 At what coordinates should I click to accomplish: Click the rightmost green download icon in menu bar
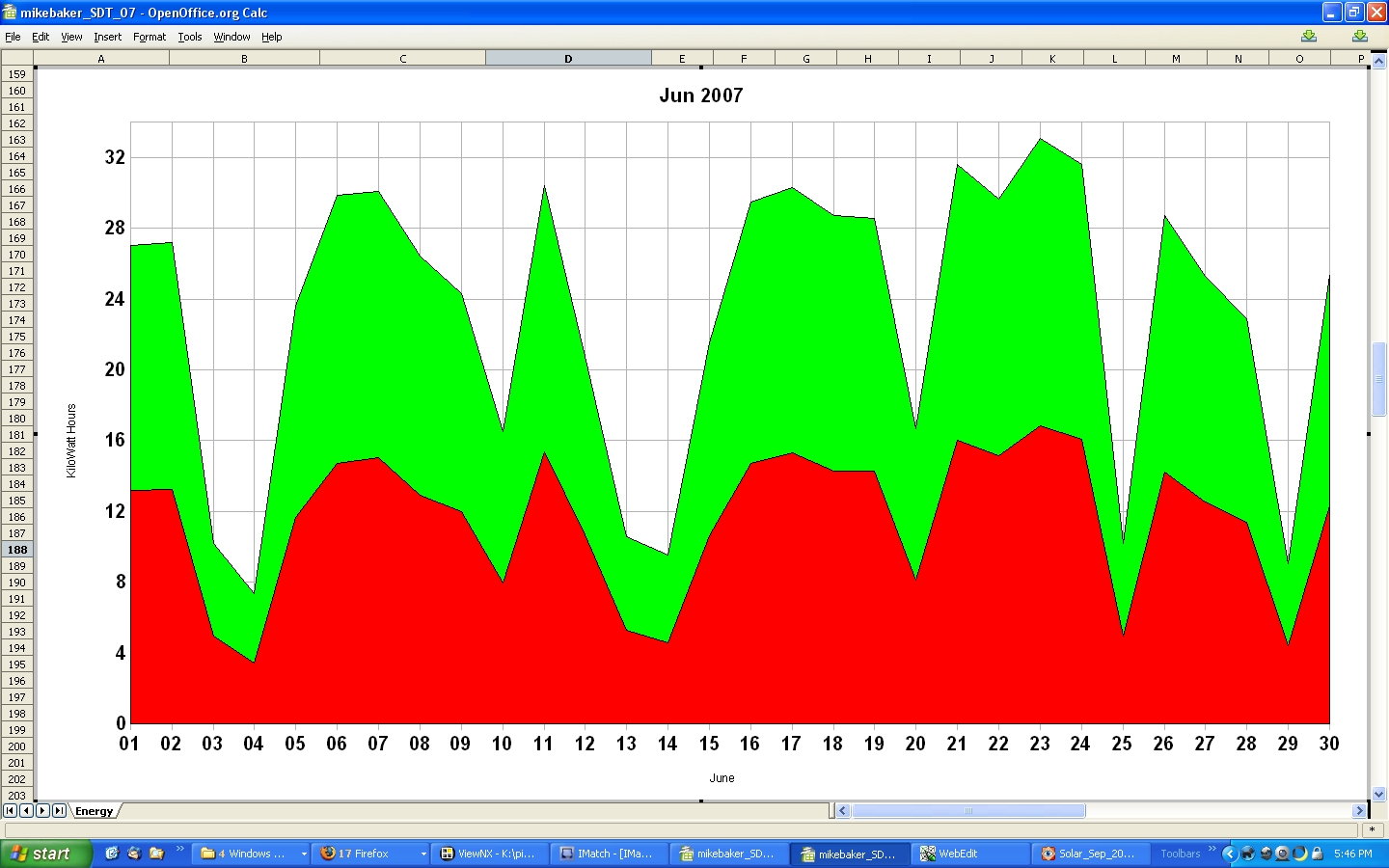tap(1359, 37)
